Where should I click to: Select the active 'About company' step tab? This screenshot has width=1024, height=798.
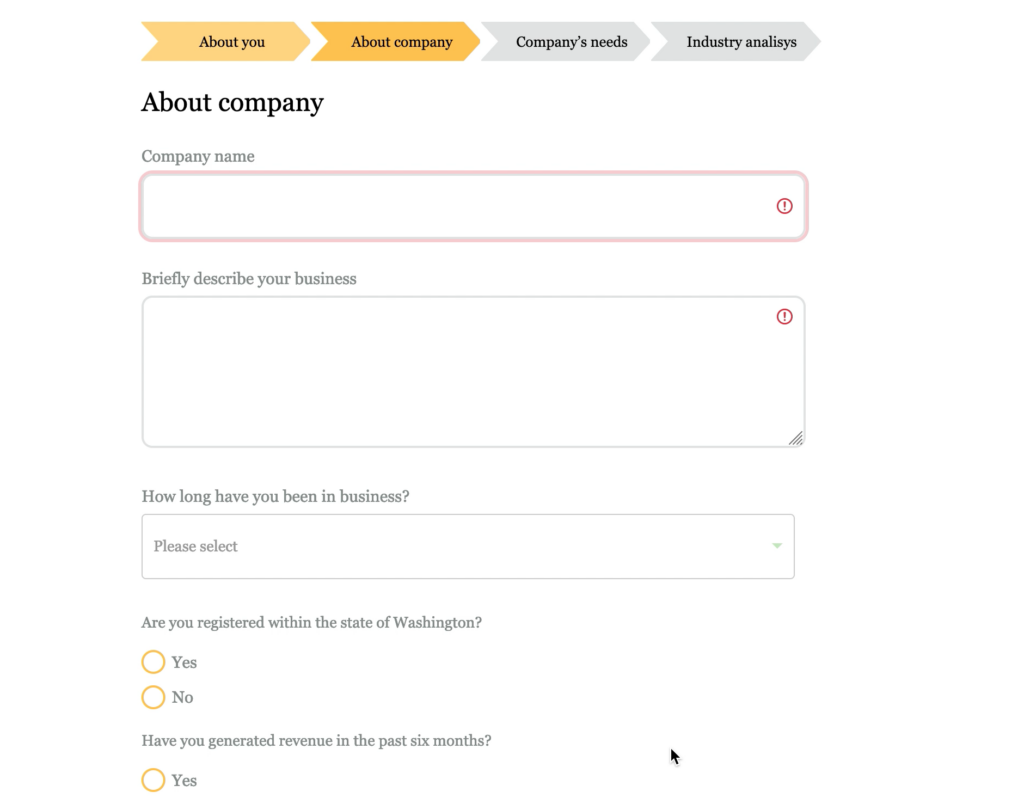[396, 42]
